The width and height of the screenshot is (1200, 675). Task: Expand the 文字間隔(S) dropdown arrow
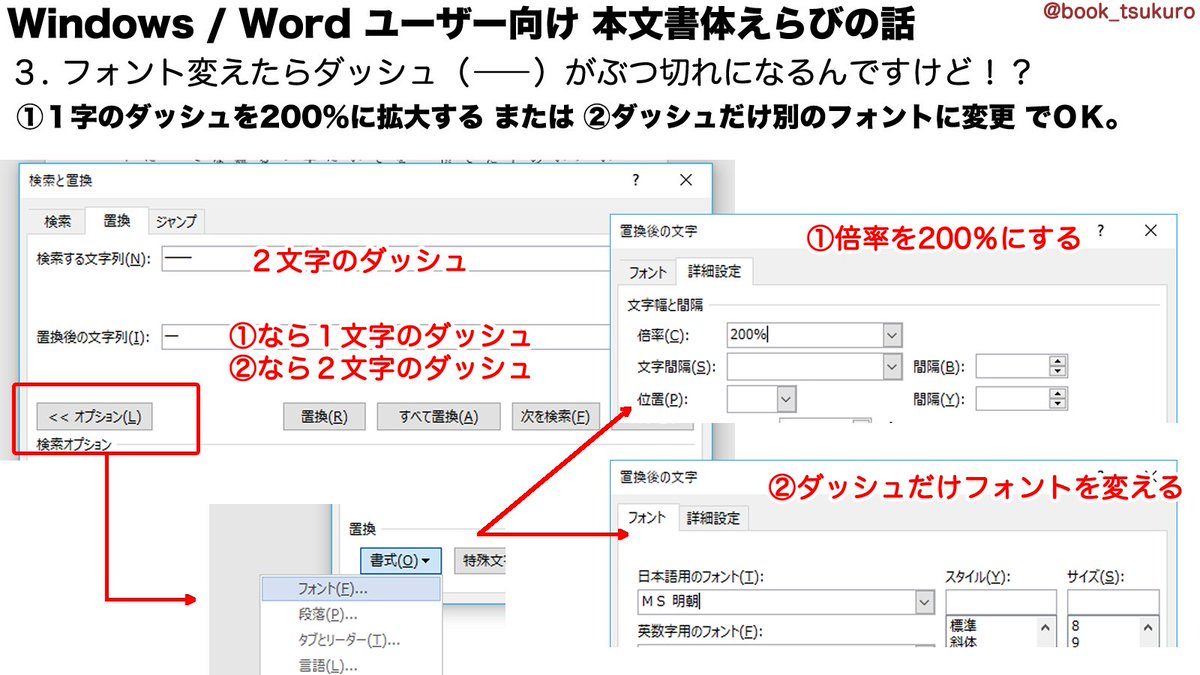pyautogui.click(x=892, y=367)
